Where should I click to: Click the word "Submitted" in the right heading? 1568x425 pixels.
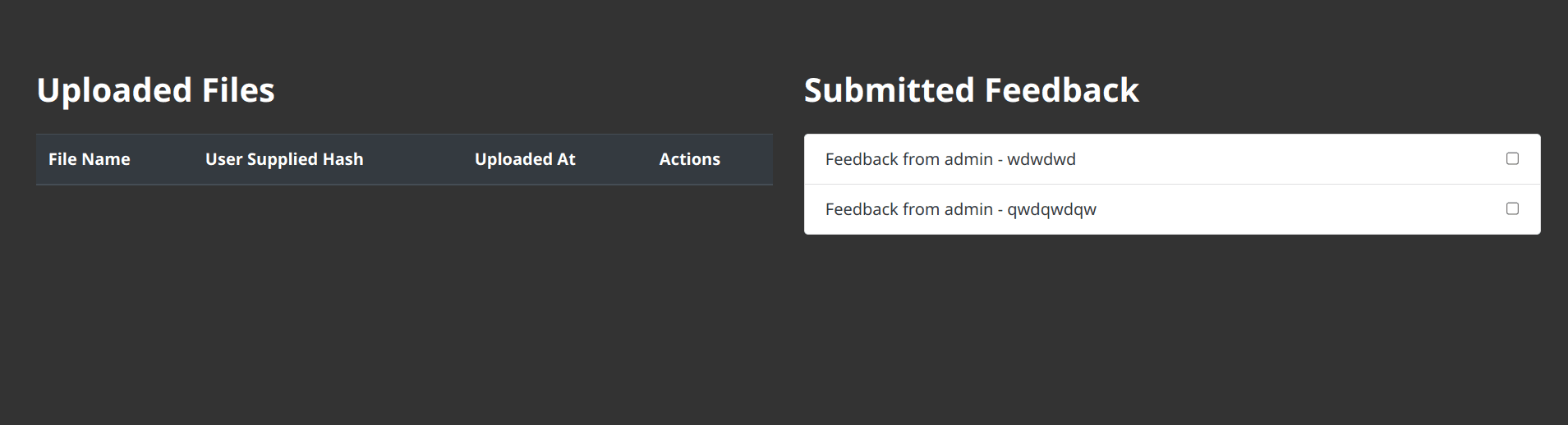tap(889, 90)
